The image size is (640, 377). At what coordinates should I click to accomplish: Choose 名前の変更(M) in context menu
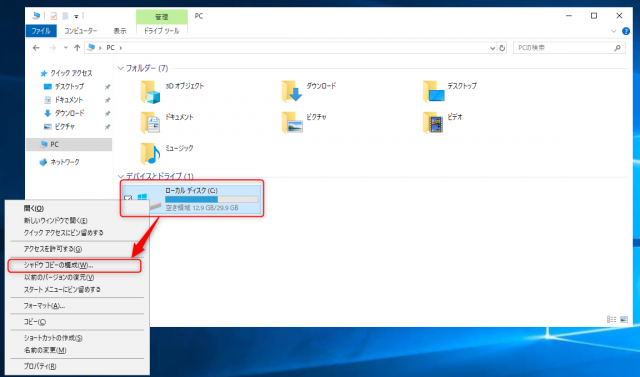[78, 350]
